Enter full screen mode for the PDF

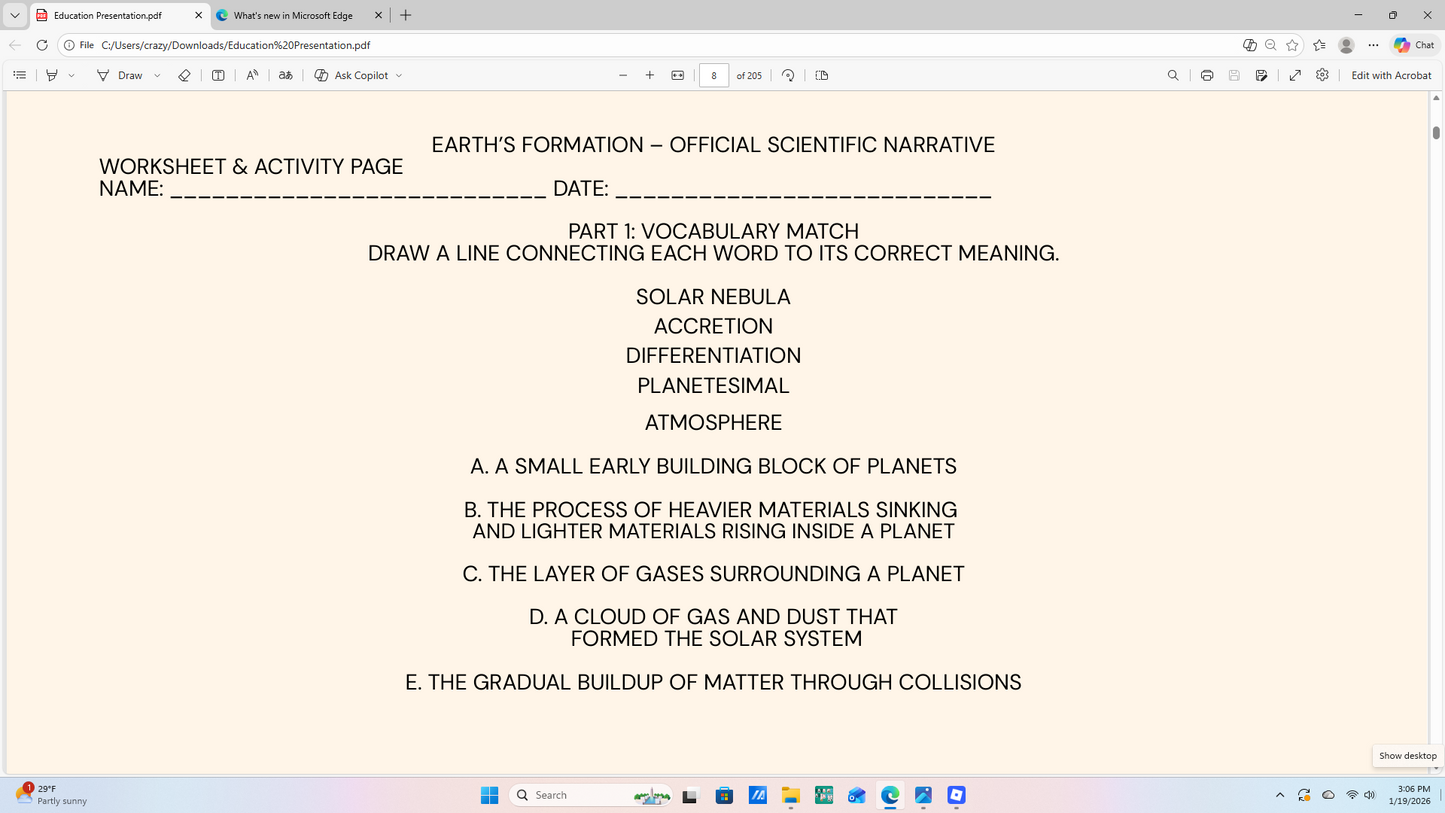pyautogui.click(x=1295, y=75)
